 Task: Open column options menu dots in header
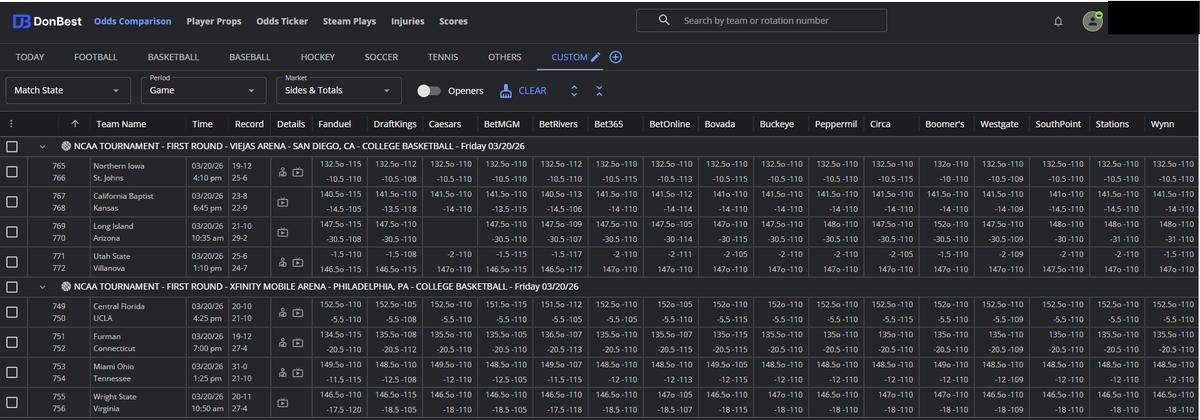(11, 124)
